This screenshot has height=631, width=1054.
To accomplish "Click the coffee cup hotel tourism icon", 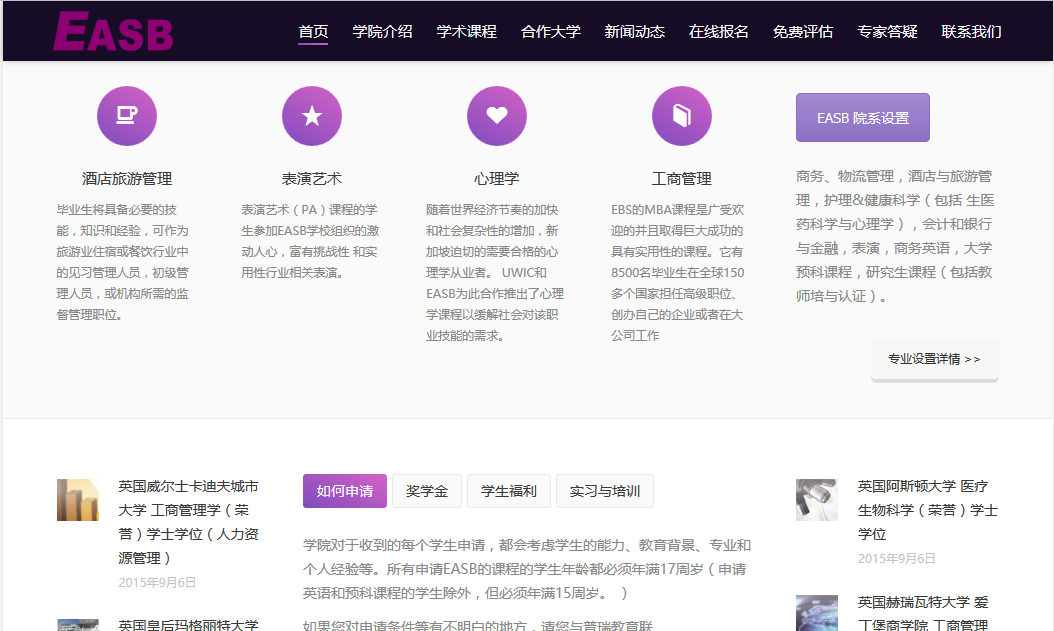I will tap(126, 116).
